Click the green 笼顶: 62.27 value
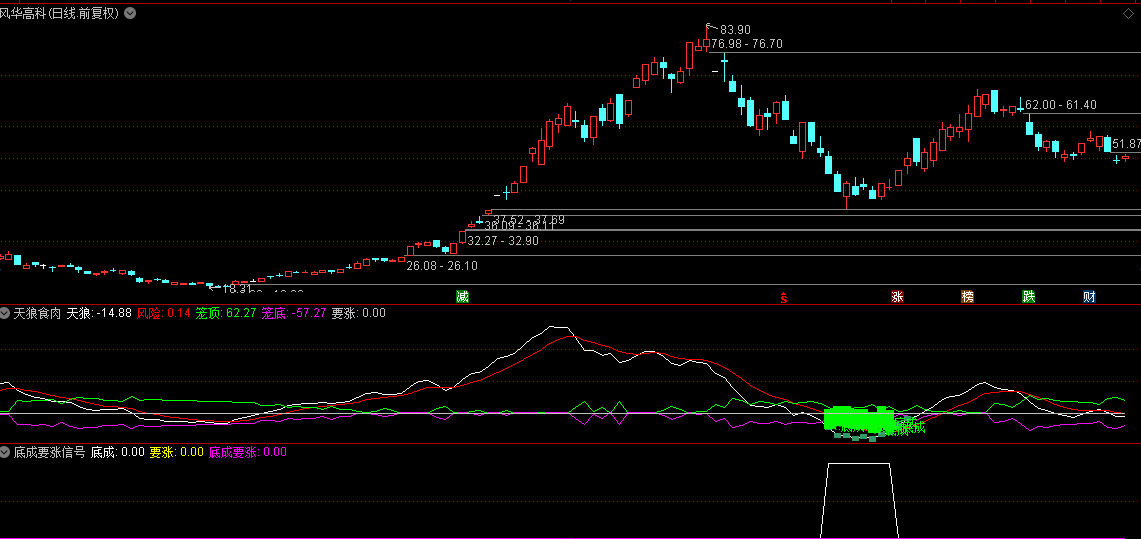This screenshot has width=1141, height=539. pyautogui.click(x=226, y=314)
